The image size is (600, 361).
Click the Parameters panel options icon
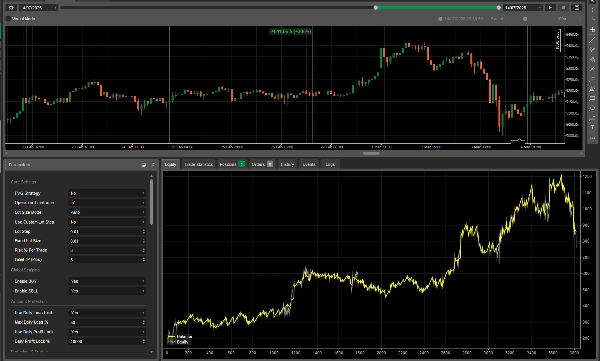153,165
